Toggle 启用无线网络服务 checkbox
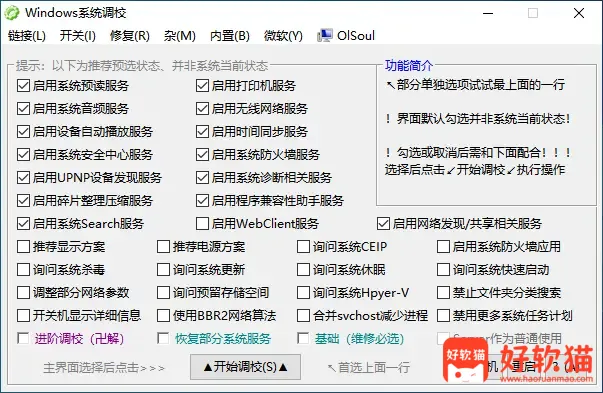 [202, 108]
